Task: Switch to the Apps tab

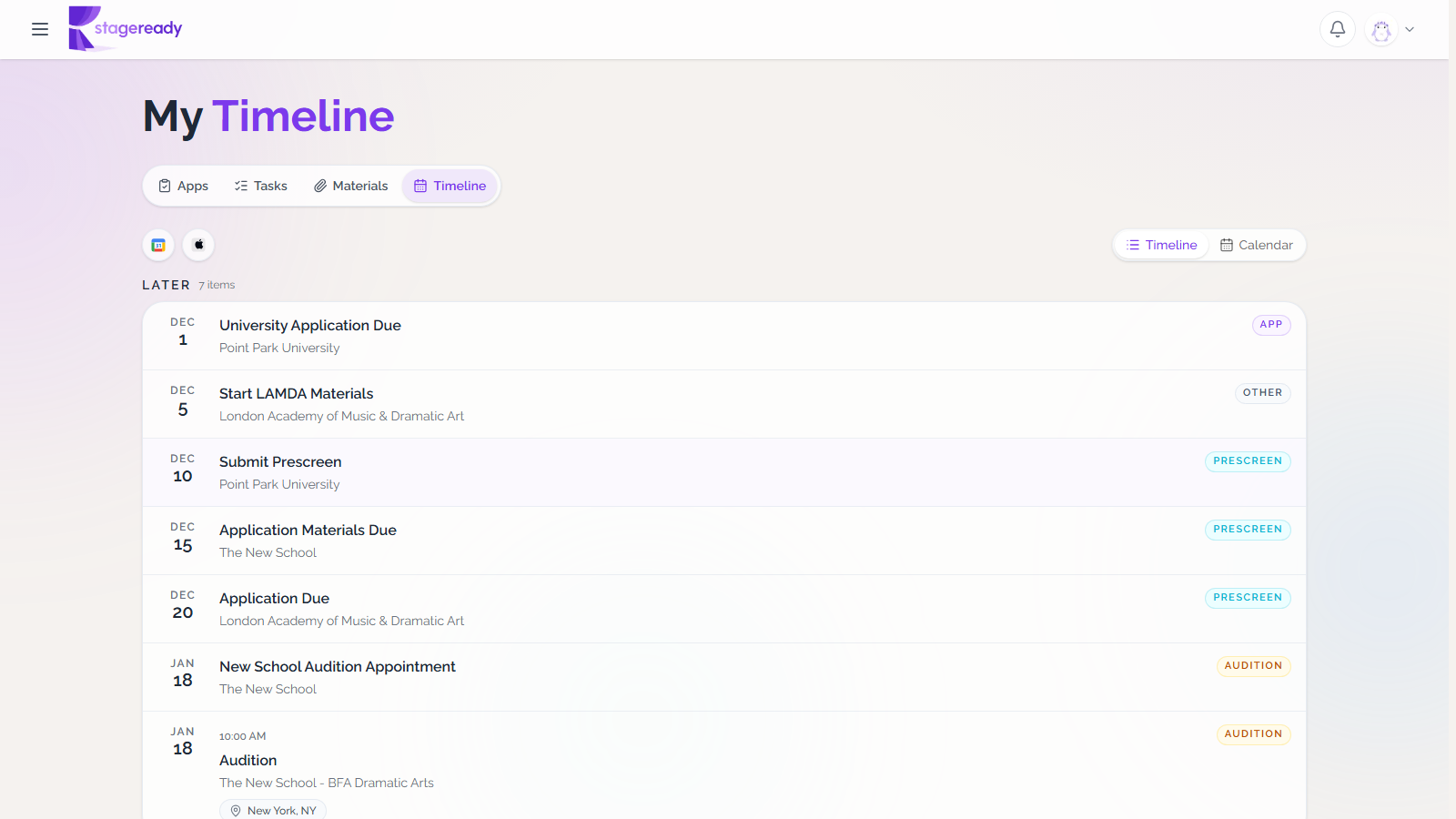Action: 183,186
